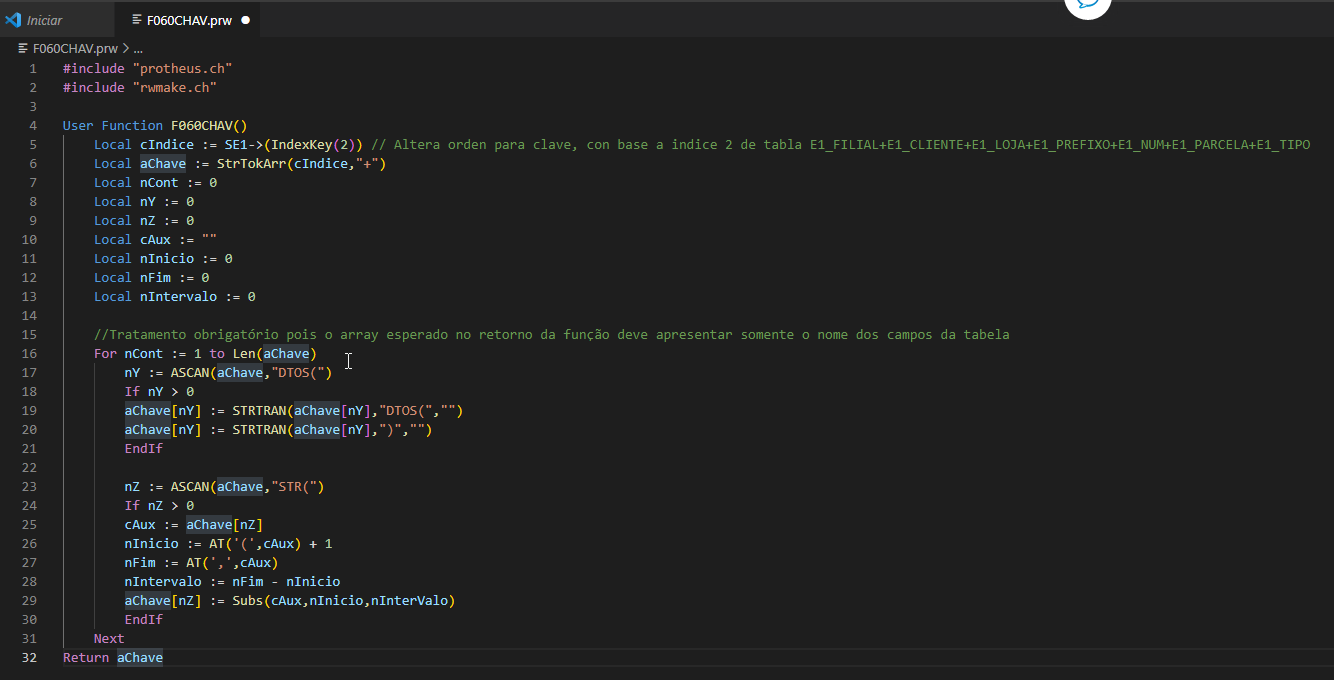Click "Subs" function call on line 29
The width and height of the screenshot is (1334, 680).
247,600
